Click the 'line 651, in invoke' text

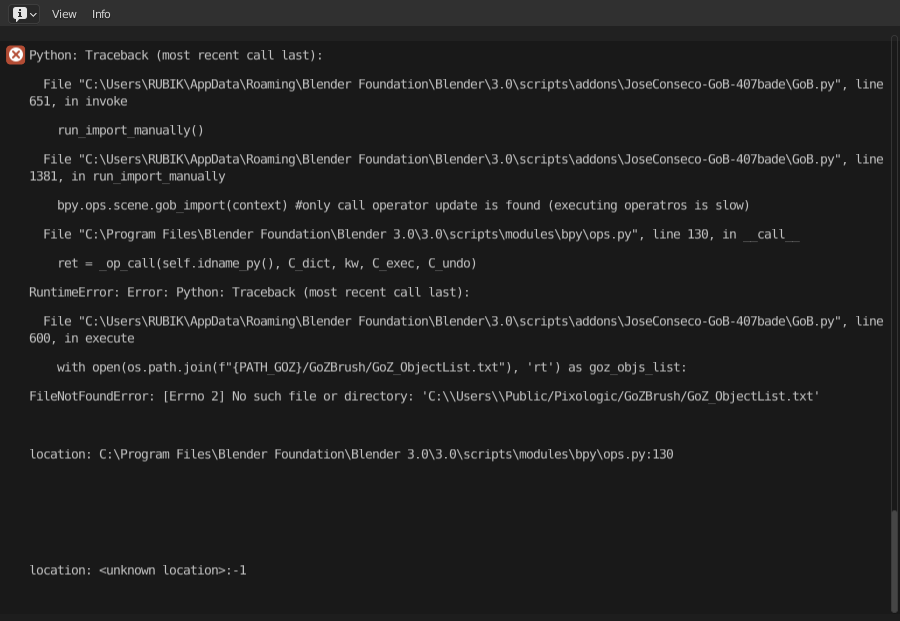78,101
